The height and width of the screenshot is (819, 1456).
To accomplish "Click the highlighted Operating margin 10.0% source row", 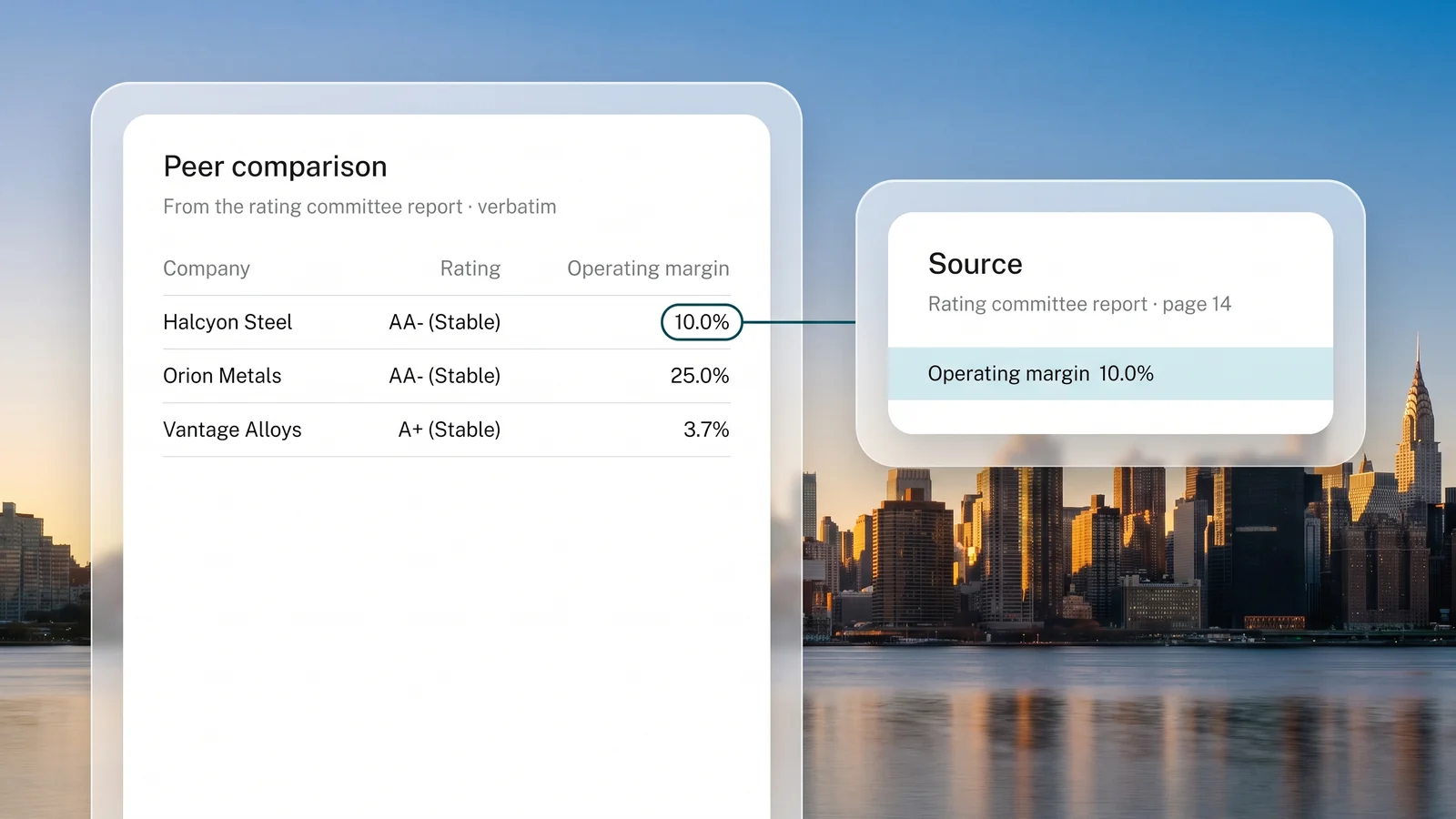I will pos(1110,373).
